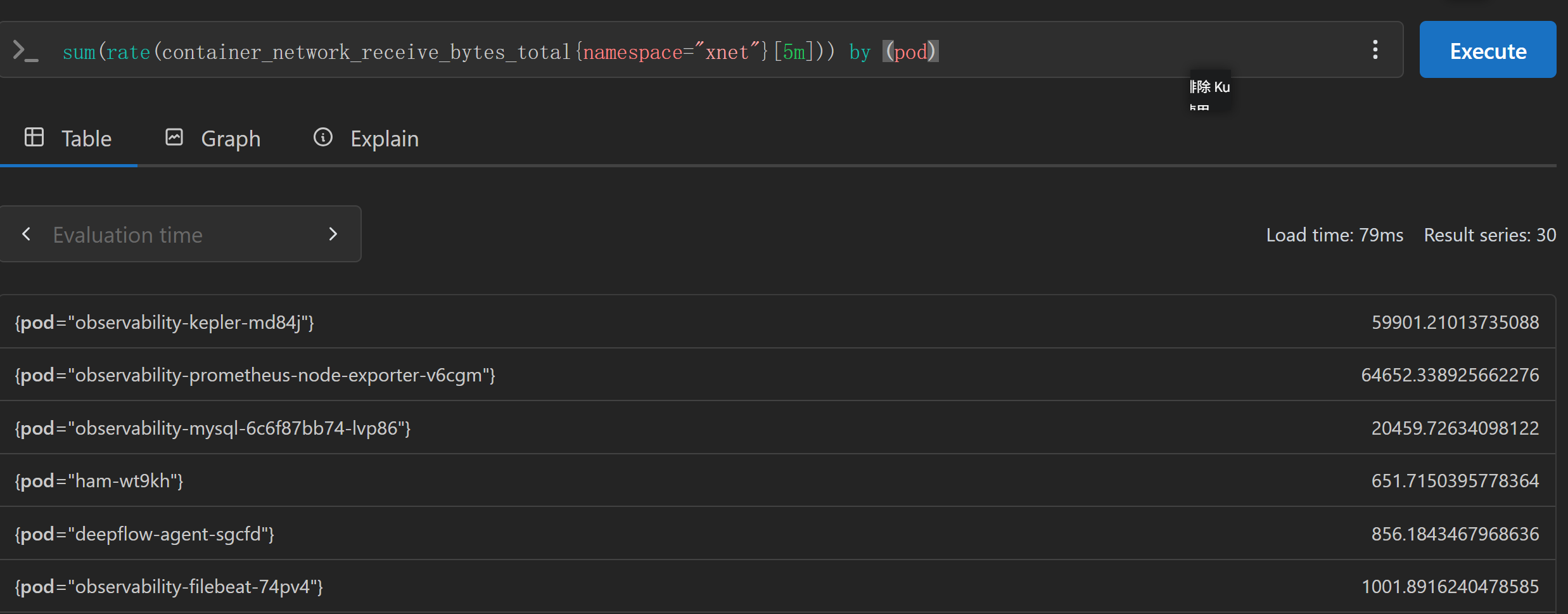Click the partially visible tooltip near the options menu
1568x614 pixels.
click(x=1210, y=90)
